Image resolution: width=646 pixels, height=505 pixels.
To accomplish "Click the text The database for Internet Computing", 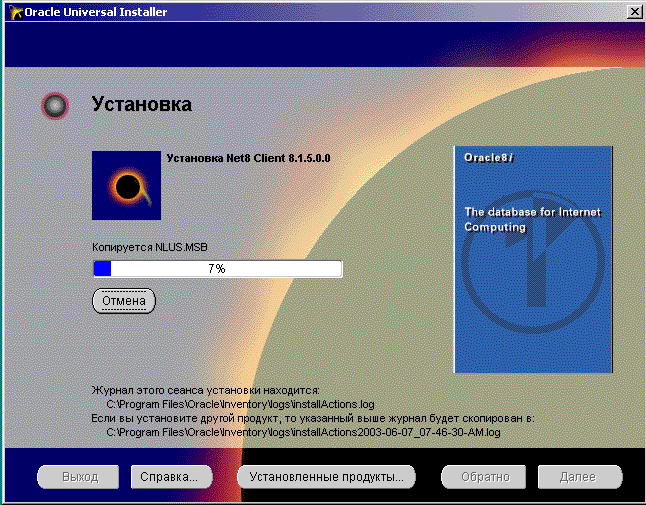I will point(532,220).
